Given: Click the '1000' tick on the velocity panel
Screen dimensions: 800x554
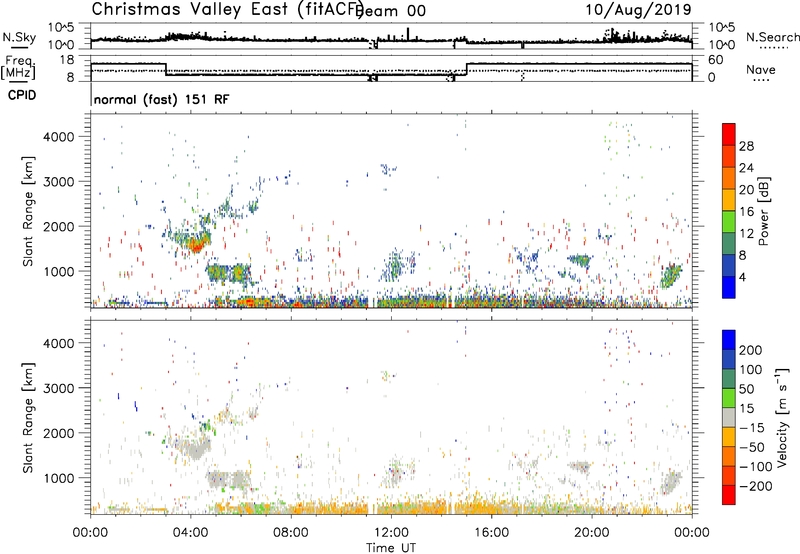Looking at the screenshot, I should 58,478.
